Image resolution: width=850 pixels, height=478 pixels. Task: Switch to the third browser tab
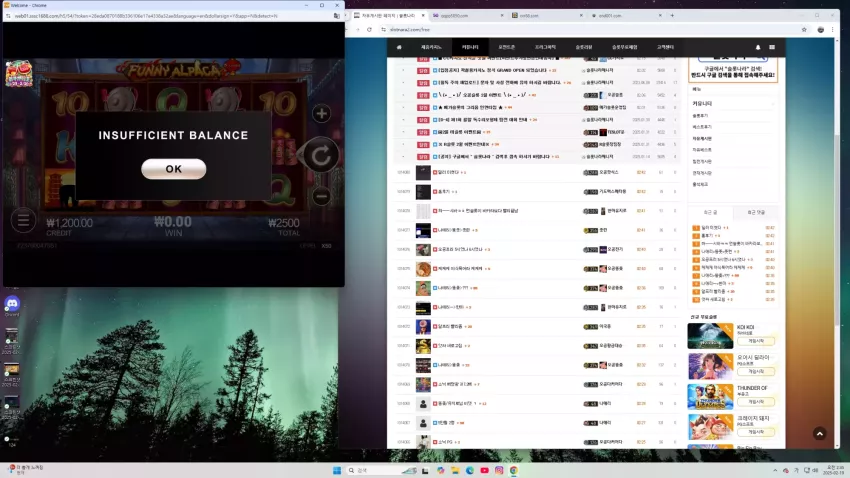coord(546,16)
